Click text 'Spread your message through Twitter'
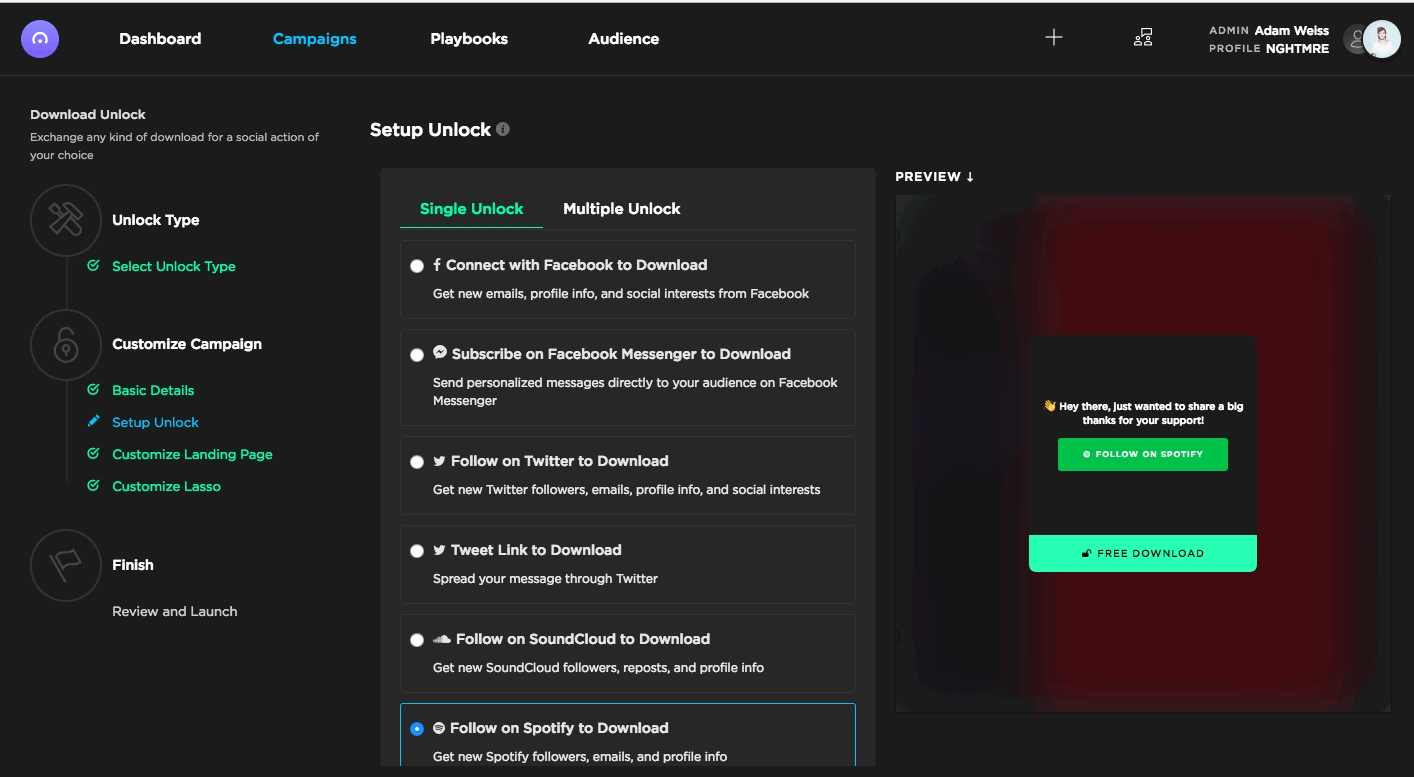This screenshot has width=1414, height=777. tap(545, 578)
